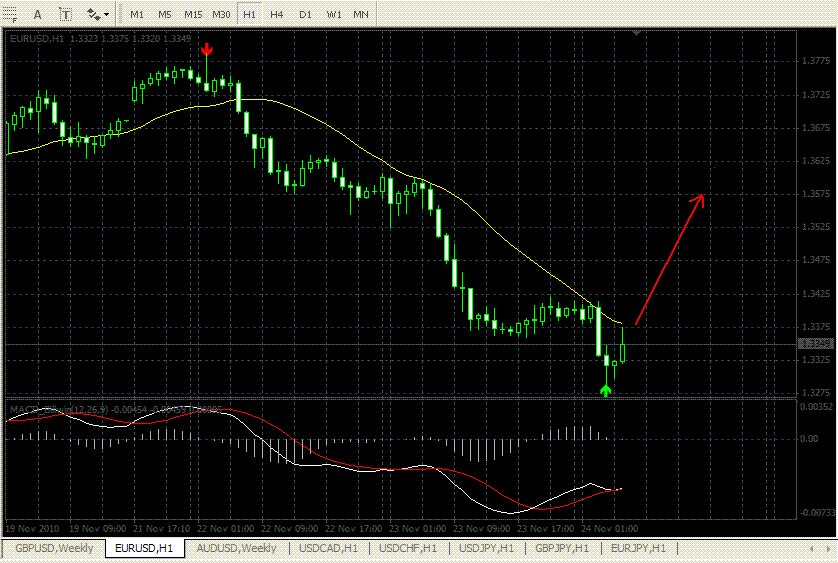Click the 1.3275 price axis label

point(816,392)
